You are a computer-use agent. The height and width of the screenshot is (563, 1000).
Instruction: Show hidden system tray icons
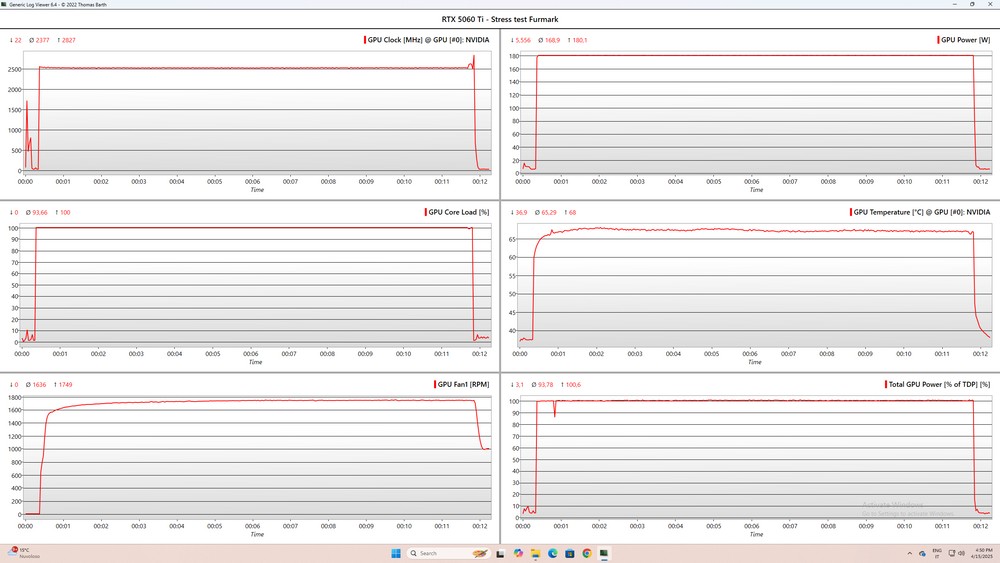point(909,553)
